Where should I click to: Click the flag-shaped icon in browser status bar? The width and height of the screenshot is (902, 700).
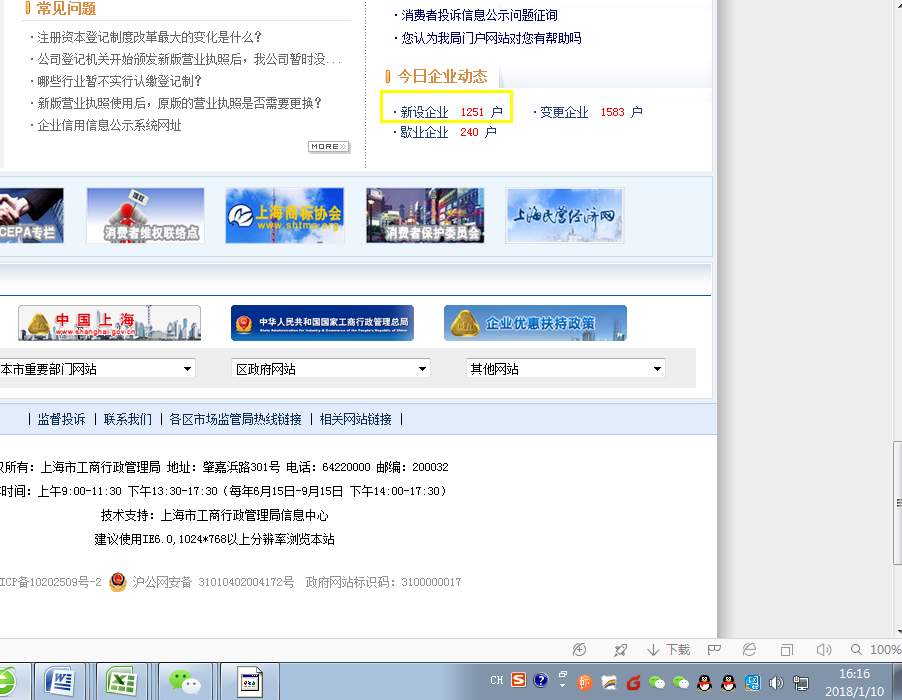714,650
